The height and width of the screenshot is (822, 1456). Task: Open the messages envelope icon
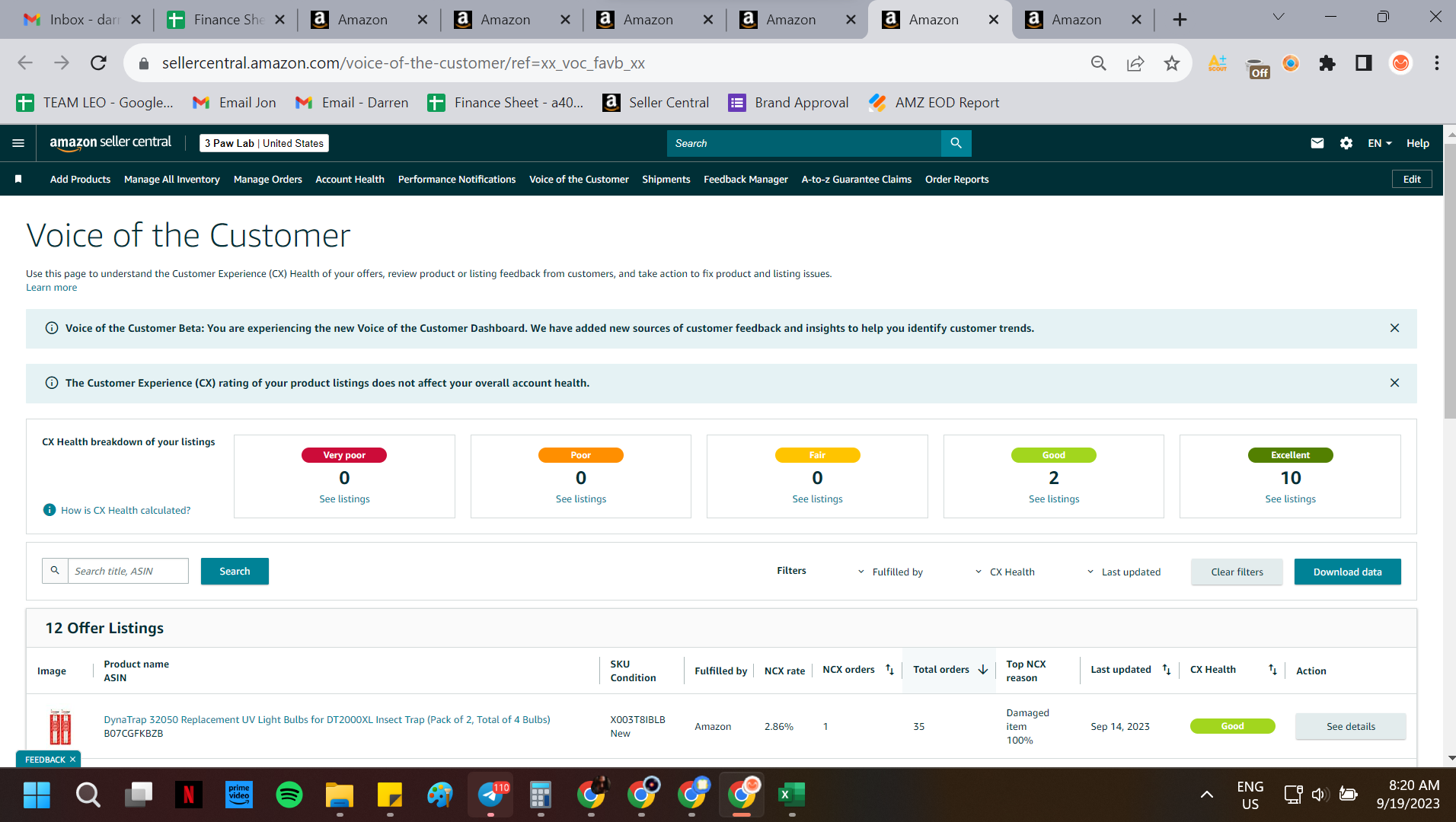click(x=1317, y=143)
